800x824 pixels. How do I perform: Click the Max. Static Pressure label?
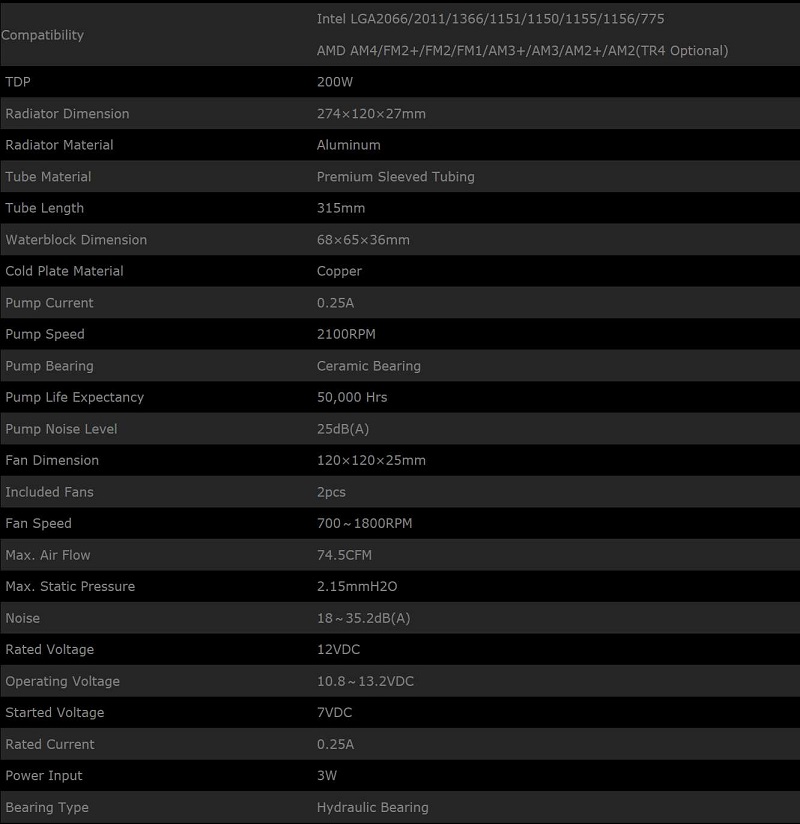[x=70, y=586]
